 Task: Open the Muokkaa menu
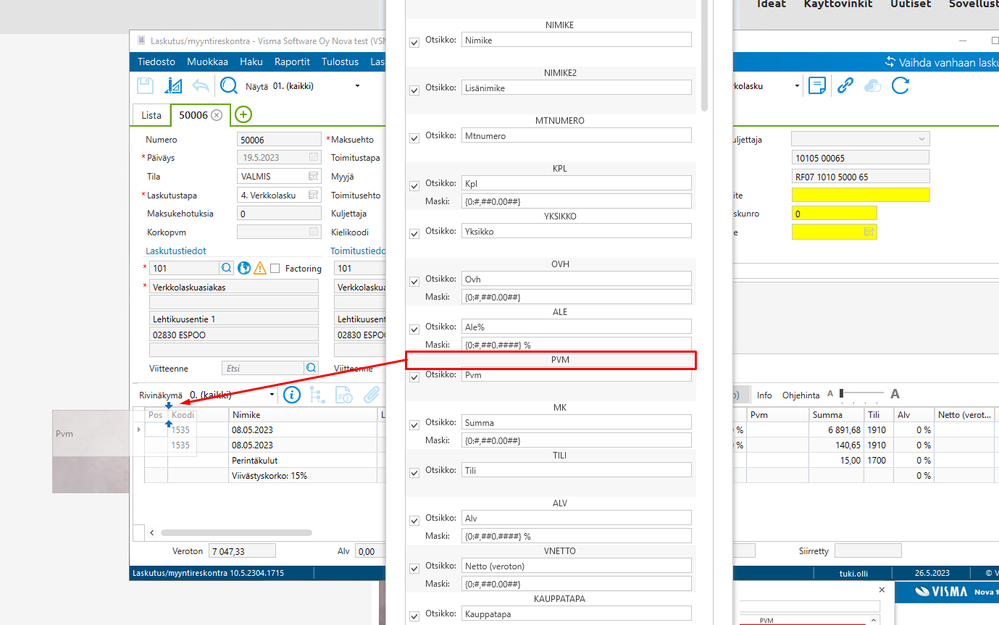click(207, 62)
